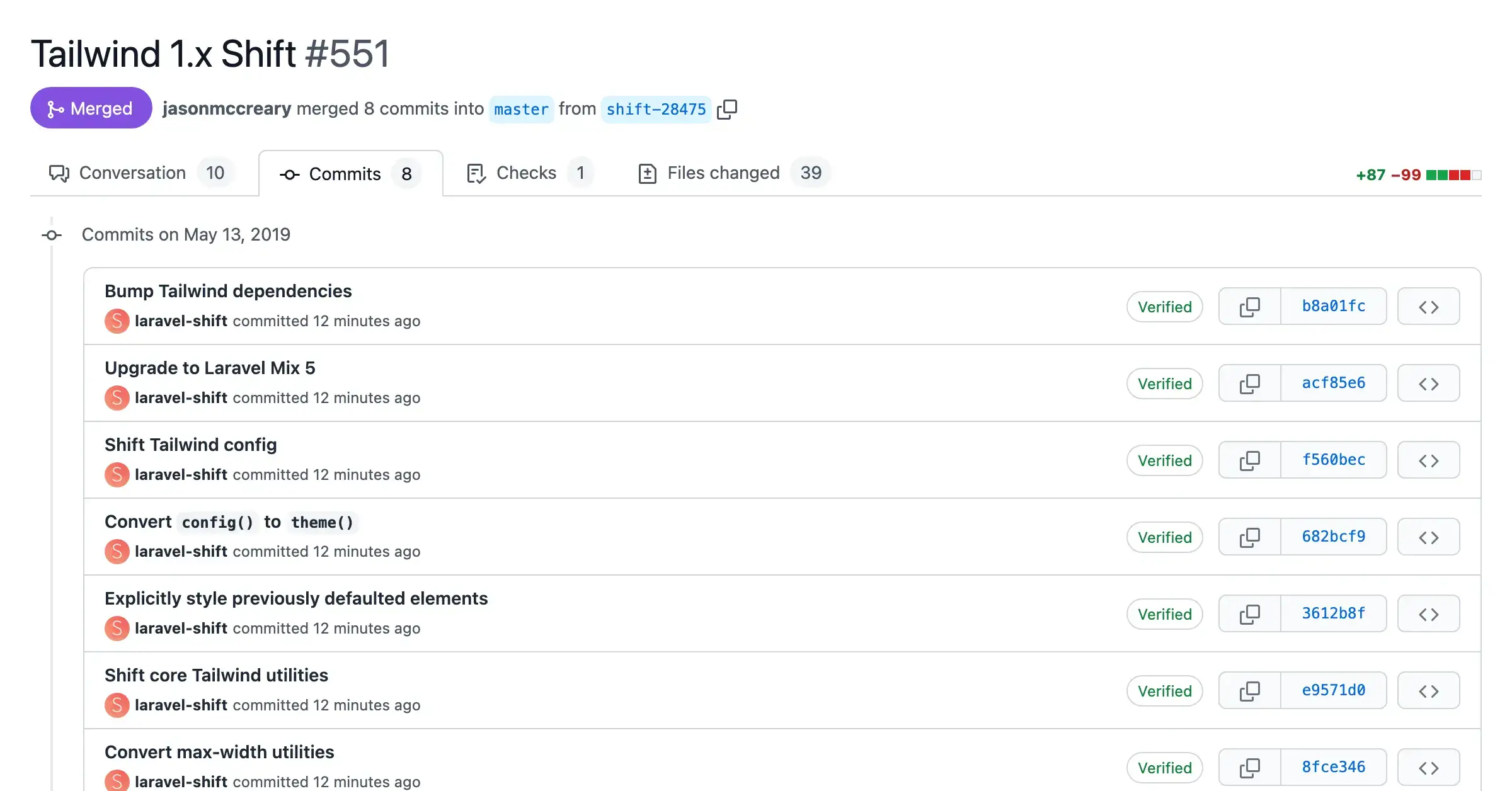The width and height of the screenshot is (1512, 791).
Task: Open the Files changed tab
Action: (723, 173)
